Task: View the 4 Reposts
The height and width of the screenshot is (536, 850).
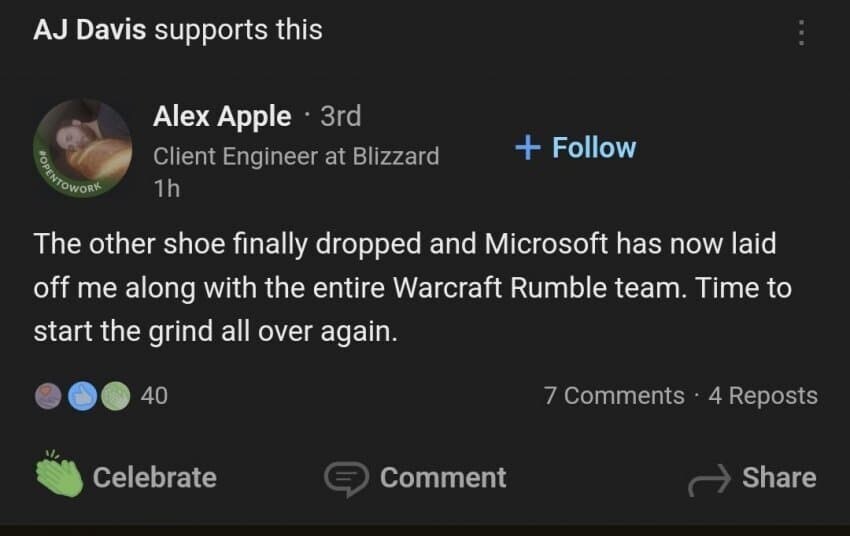Action: pyautogui.click(x=763, y=396)
